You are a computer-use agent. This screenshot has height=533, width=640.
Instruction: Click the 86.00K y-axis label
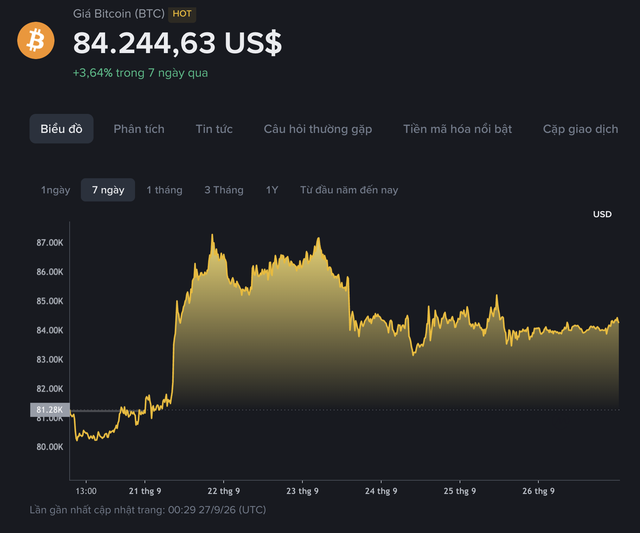click(50, 272)
